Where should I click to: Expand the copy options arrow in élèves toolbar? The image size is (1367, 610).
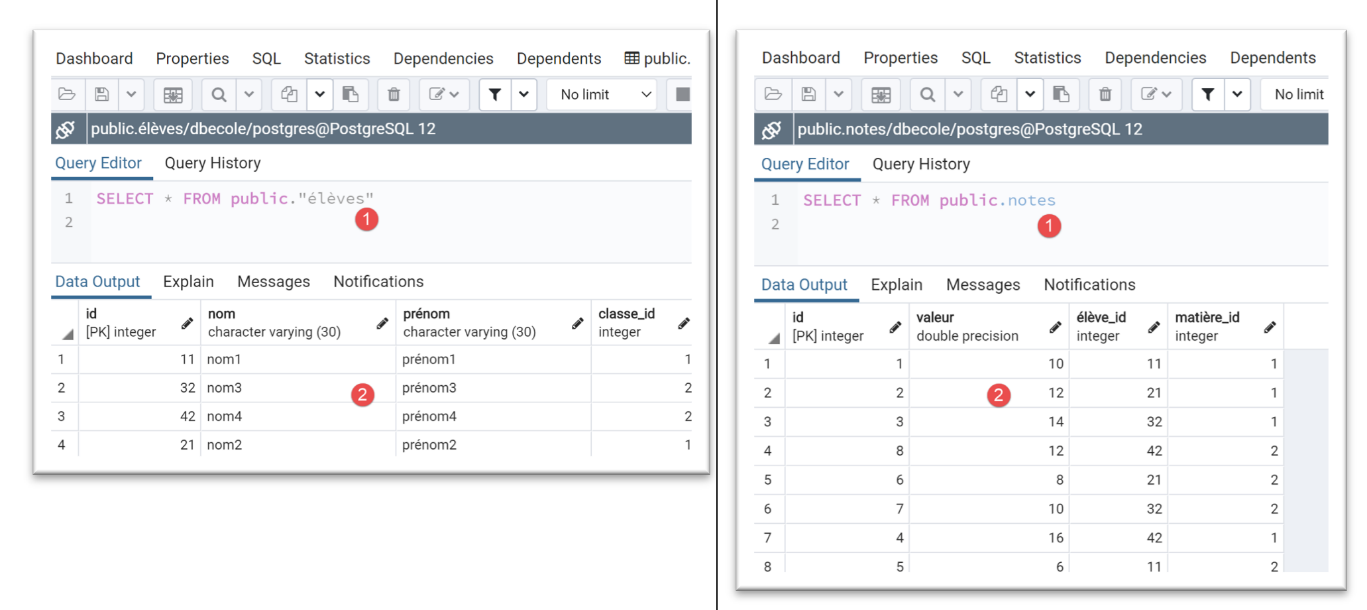click(319, 95)
